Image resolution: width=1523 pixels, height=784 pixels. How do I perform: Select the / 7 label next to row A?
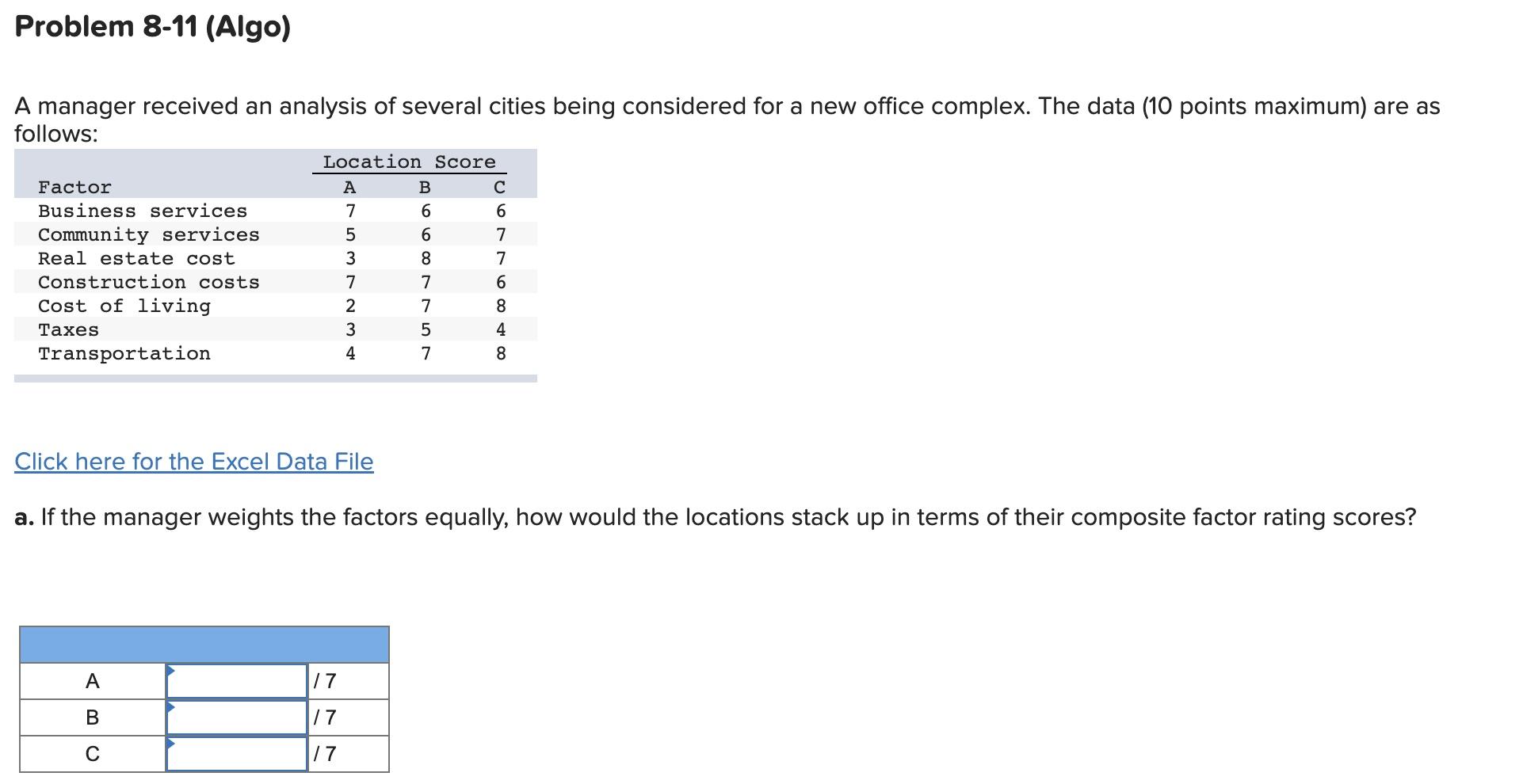coord(325,679)
